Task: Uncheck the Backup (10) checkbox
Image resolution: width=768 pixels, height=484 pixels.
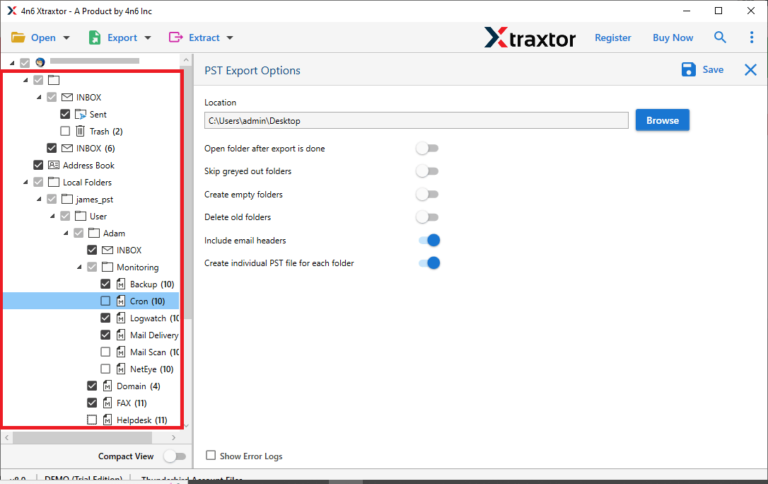Action: coord(105,284)
